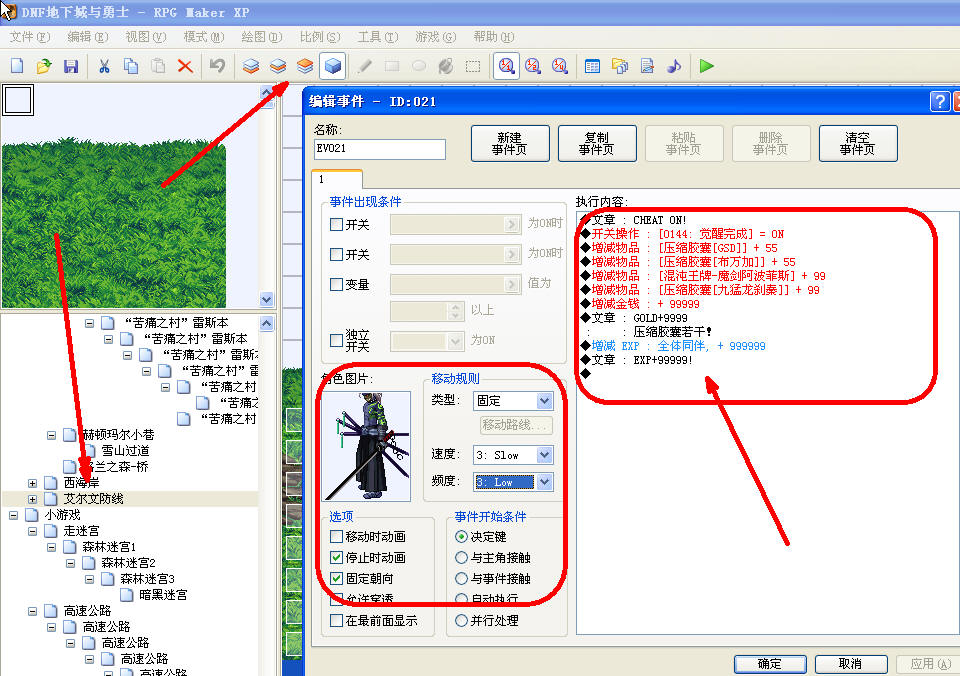Uncheck the 停止时动画 option
The height and width of the screenshot is (676, 960).
click(336, 558)
